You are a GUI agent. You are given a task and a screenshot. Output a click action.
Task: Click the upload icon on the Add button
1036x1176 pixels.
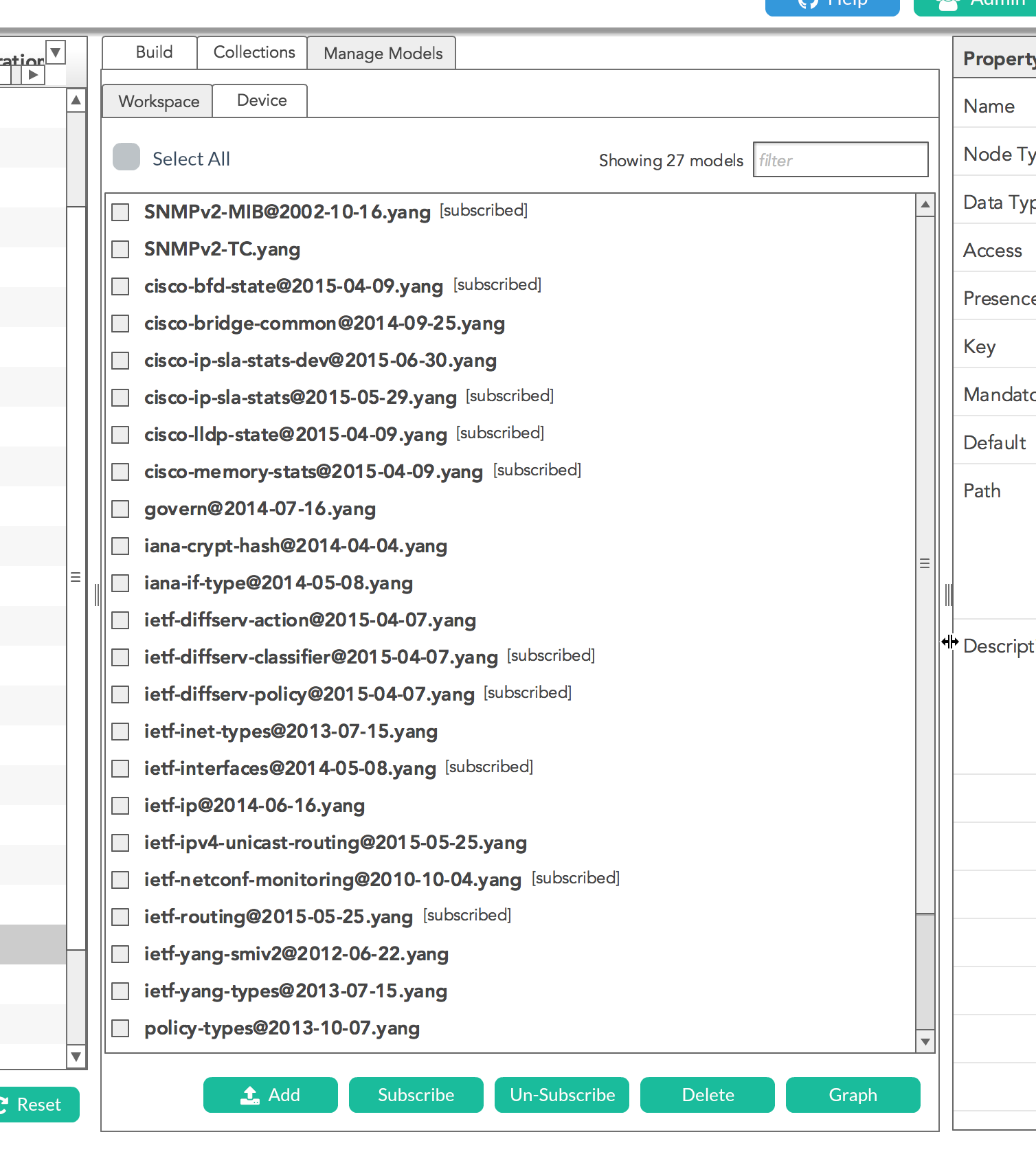click(x=250, y=1095)
